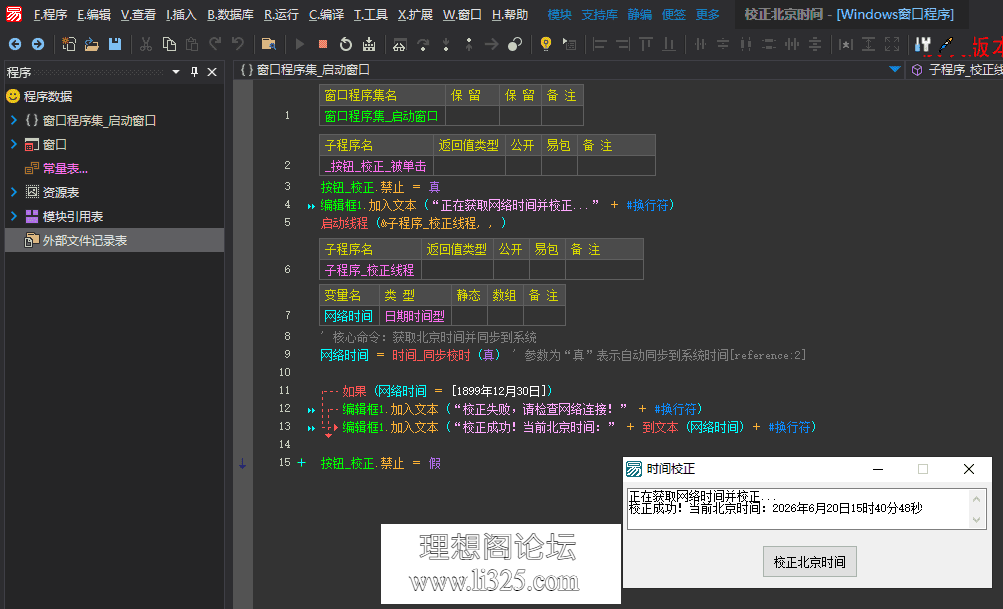Click the 更多 link in the menu bar
This screenshot has height=609, width=1003.
(707, 14)
